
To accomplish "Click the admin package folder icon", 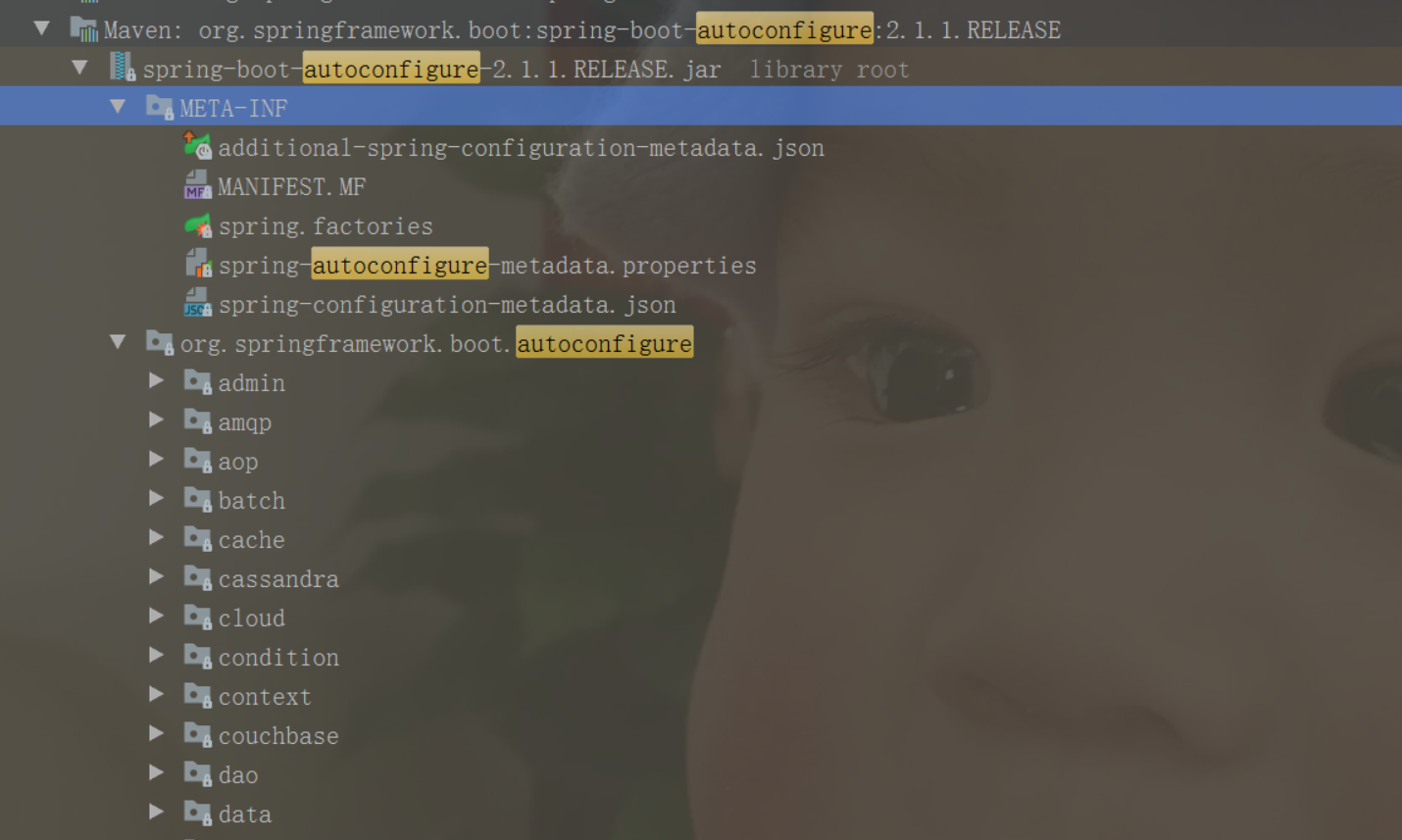I will click(198, 382).
